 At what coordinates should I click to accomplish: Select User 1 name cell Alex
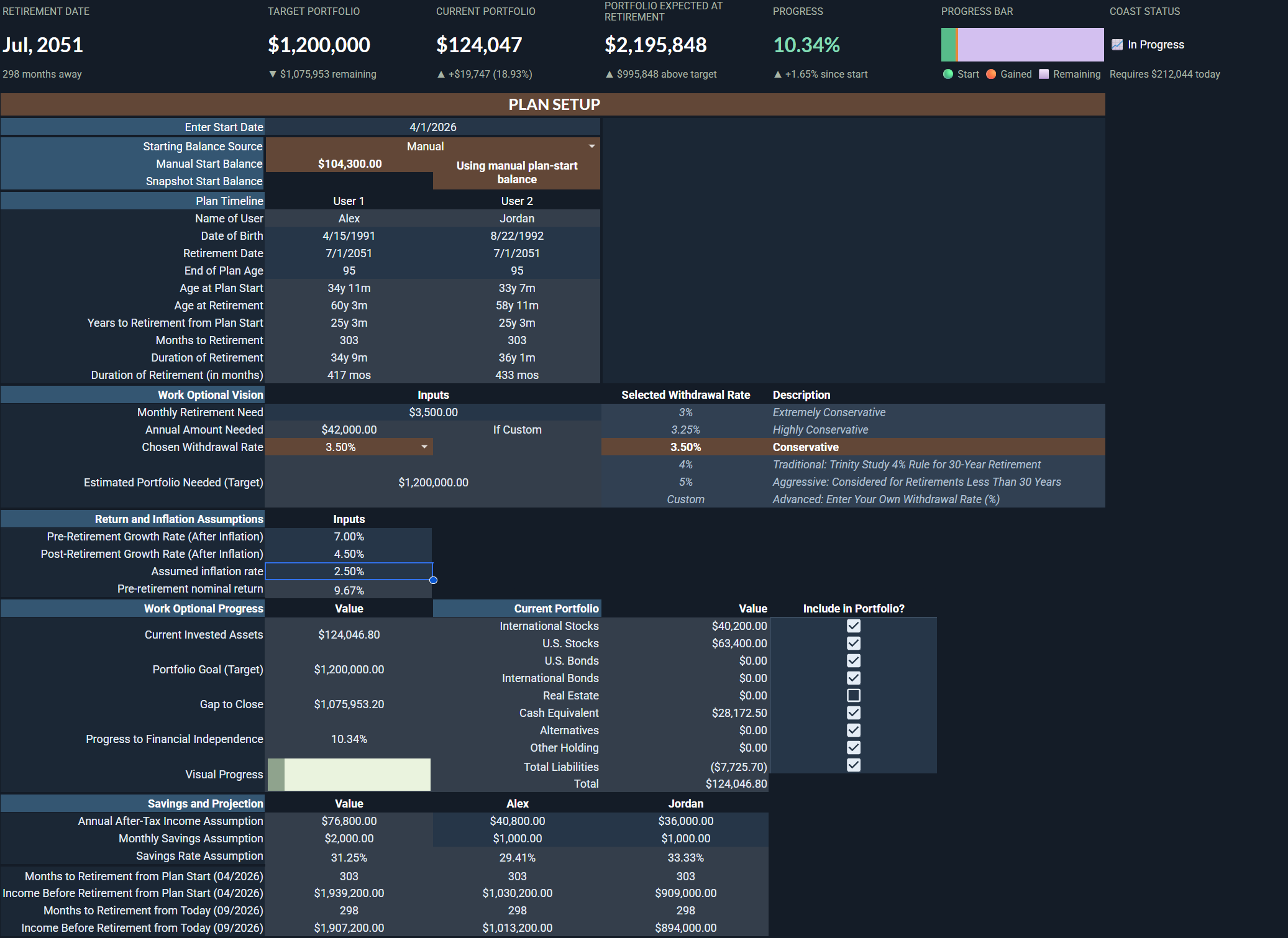pos(349,218)
